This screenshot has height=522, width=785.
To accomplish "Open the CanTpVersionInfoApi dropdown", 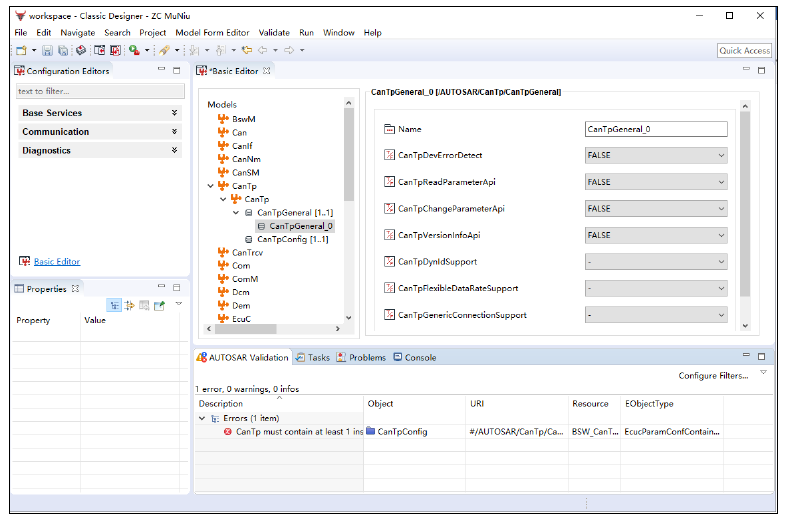I will click(x=656, y=235).
